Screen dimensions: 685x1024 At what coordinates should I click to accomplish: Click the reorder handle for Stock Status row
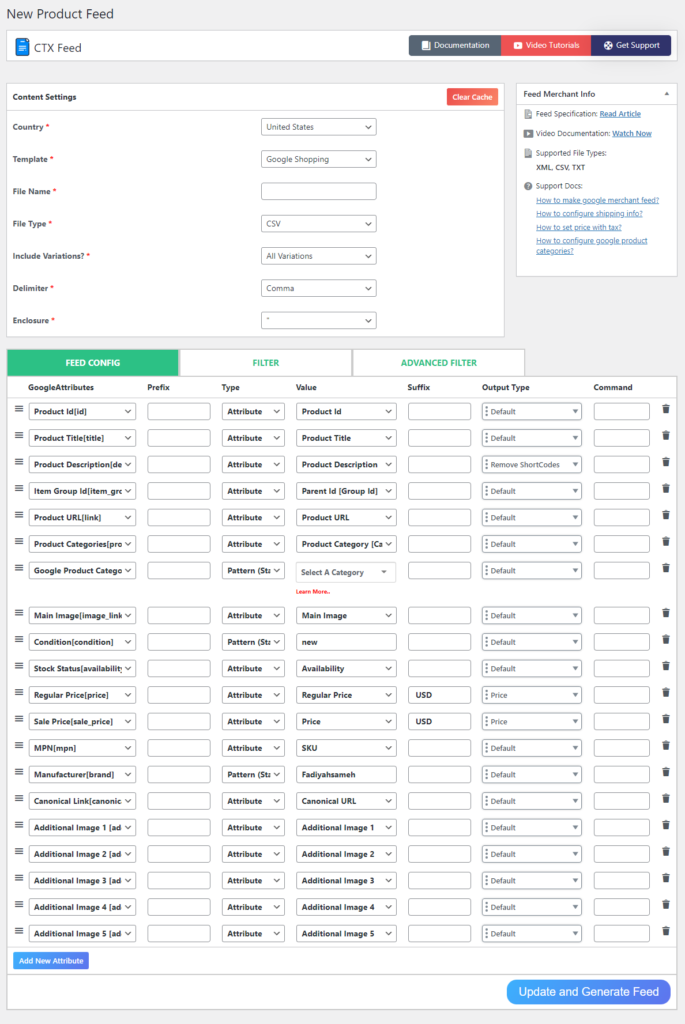tap(19, 666)
